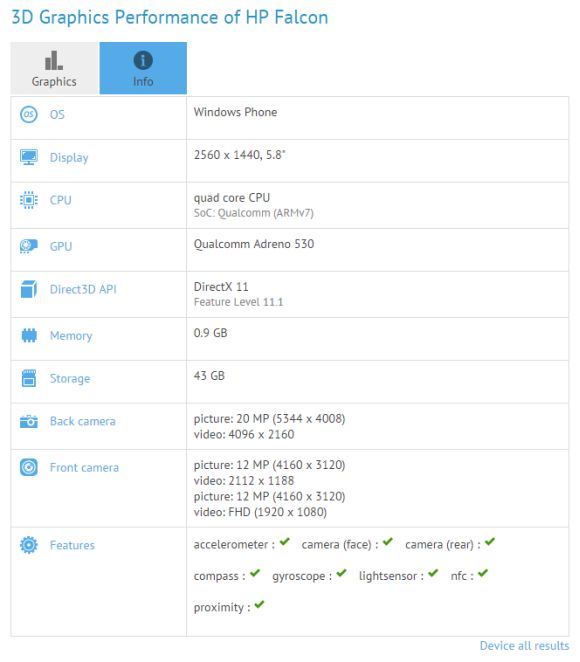This screenshot has width=580, height=662.
Task: Click the nfc green checkmark
Action: point(483,573)
